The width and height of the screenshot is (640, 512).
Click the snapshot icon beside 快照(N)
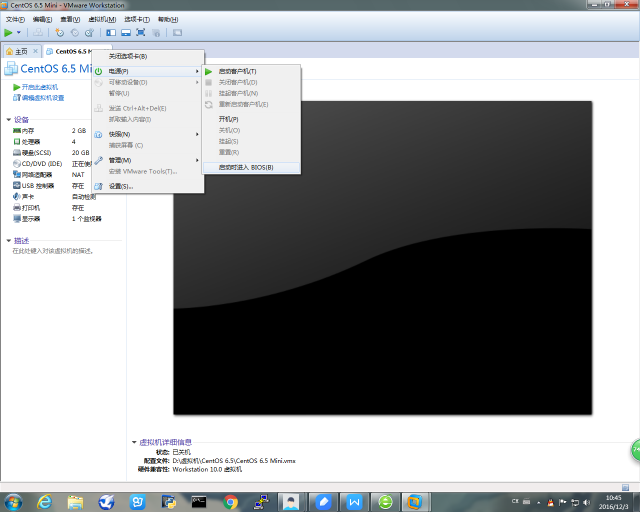[98, 134]
